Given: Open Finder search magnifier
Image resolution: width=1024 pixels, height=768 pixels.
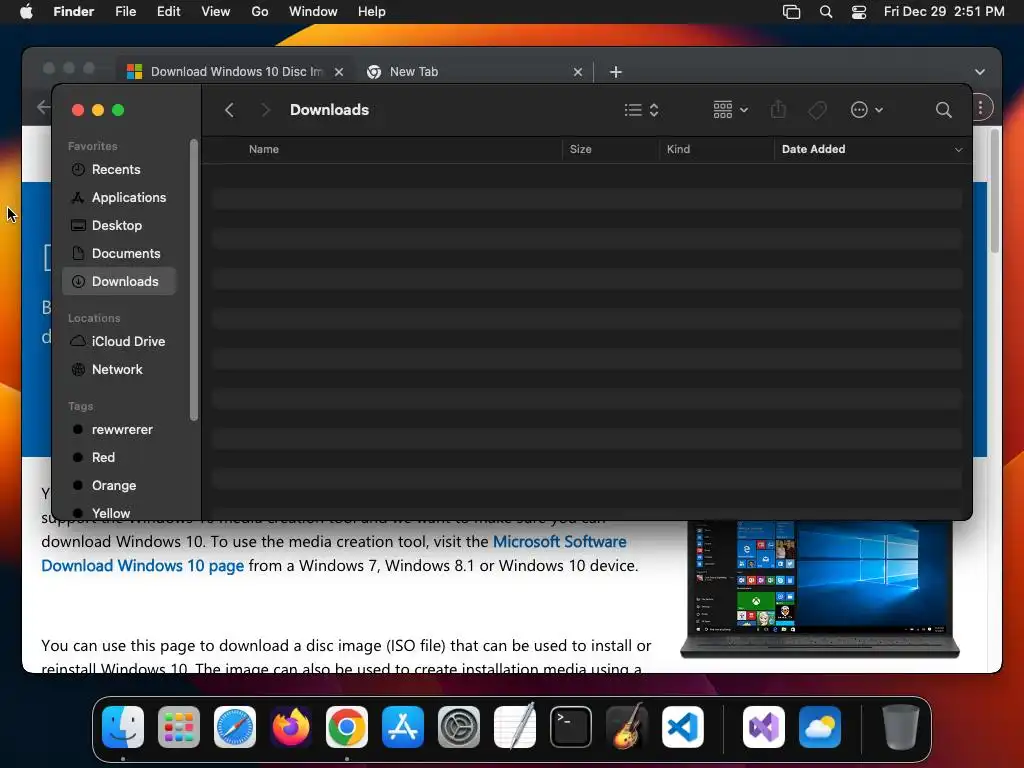Looking at the screenshot, I should [943, 110].
